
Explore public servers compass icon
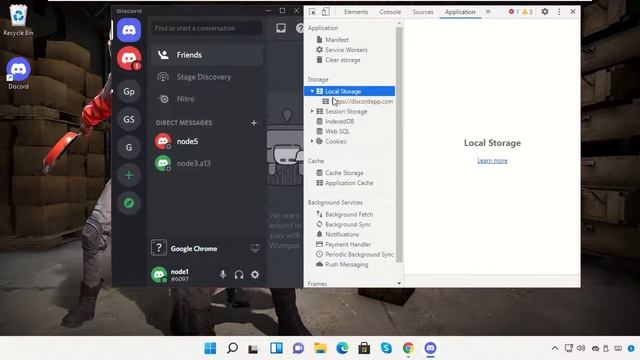click(129, 203)
